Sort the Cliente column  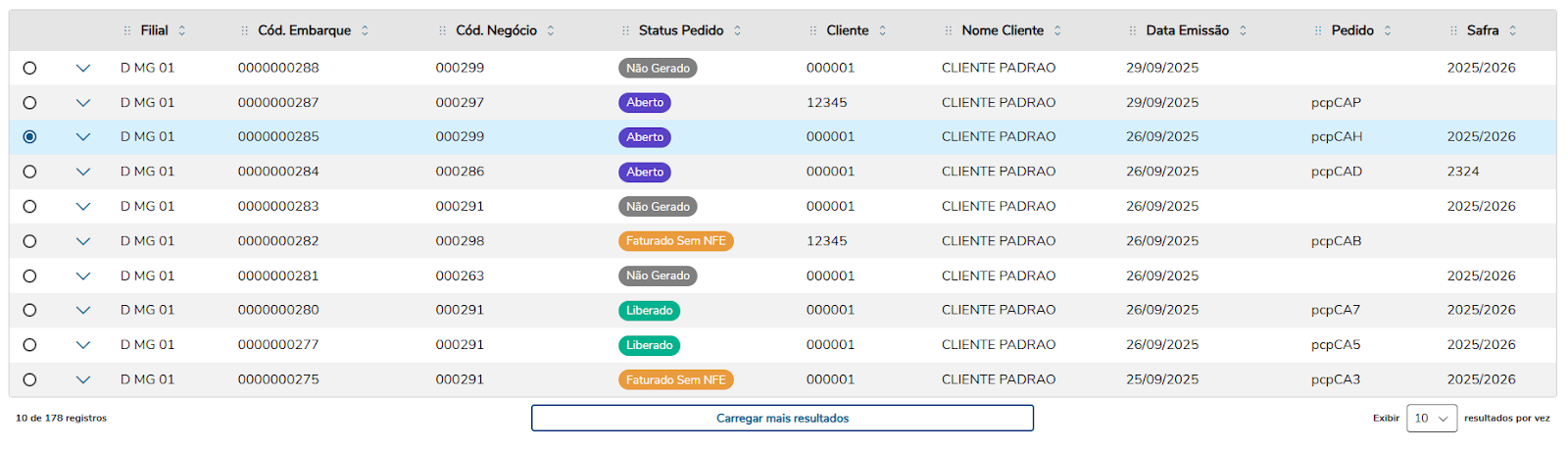point(883,30)
